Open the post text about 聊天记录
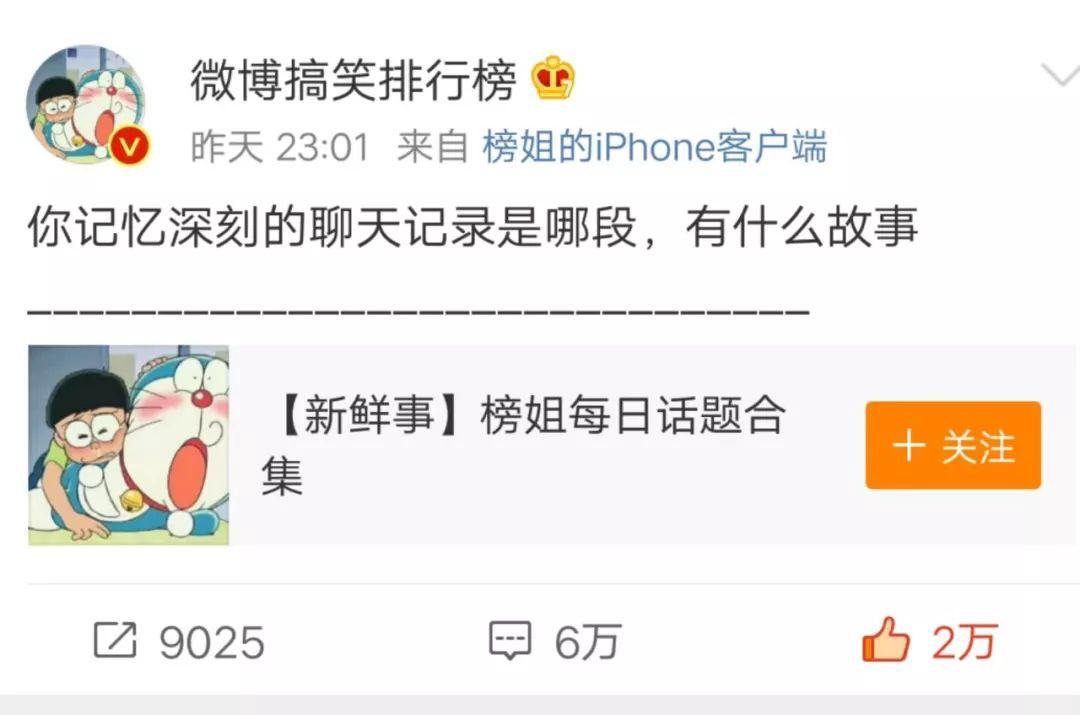The image size is (1080, 715). point(472,227)
